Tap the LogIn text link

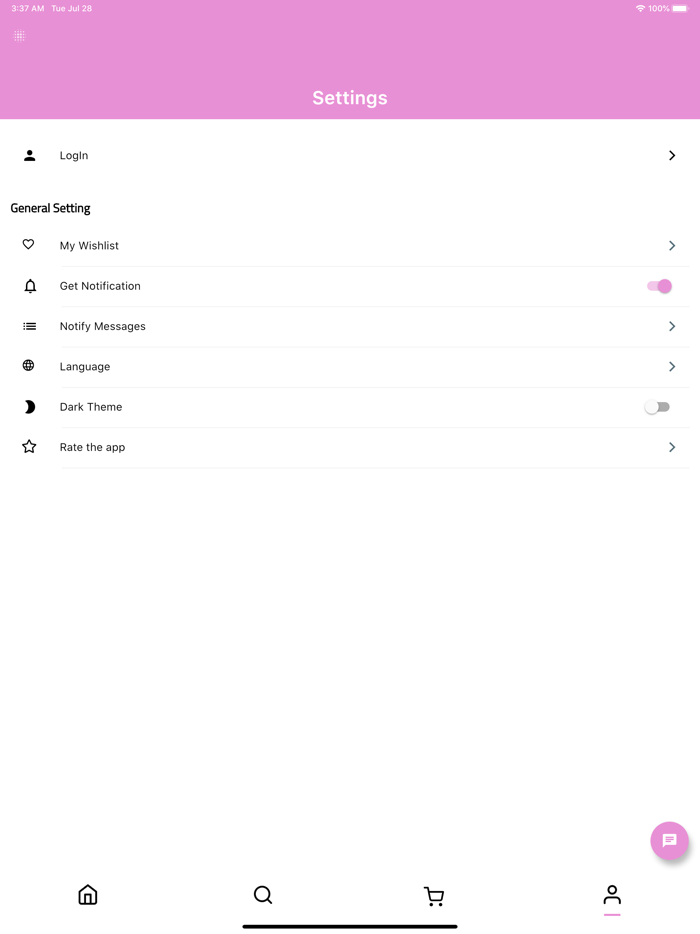74,156
